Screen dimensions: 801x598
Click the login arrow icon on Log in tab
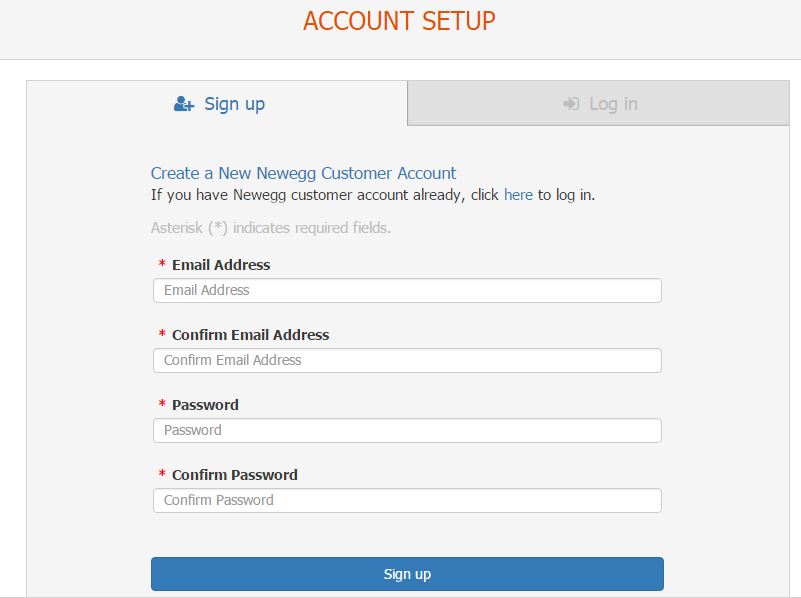571,104
